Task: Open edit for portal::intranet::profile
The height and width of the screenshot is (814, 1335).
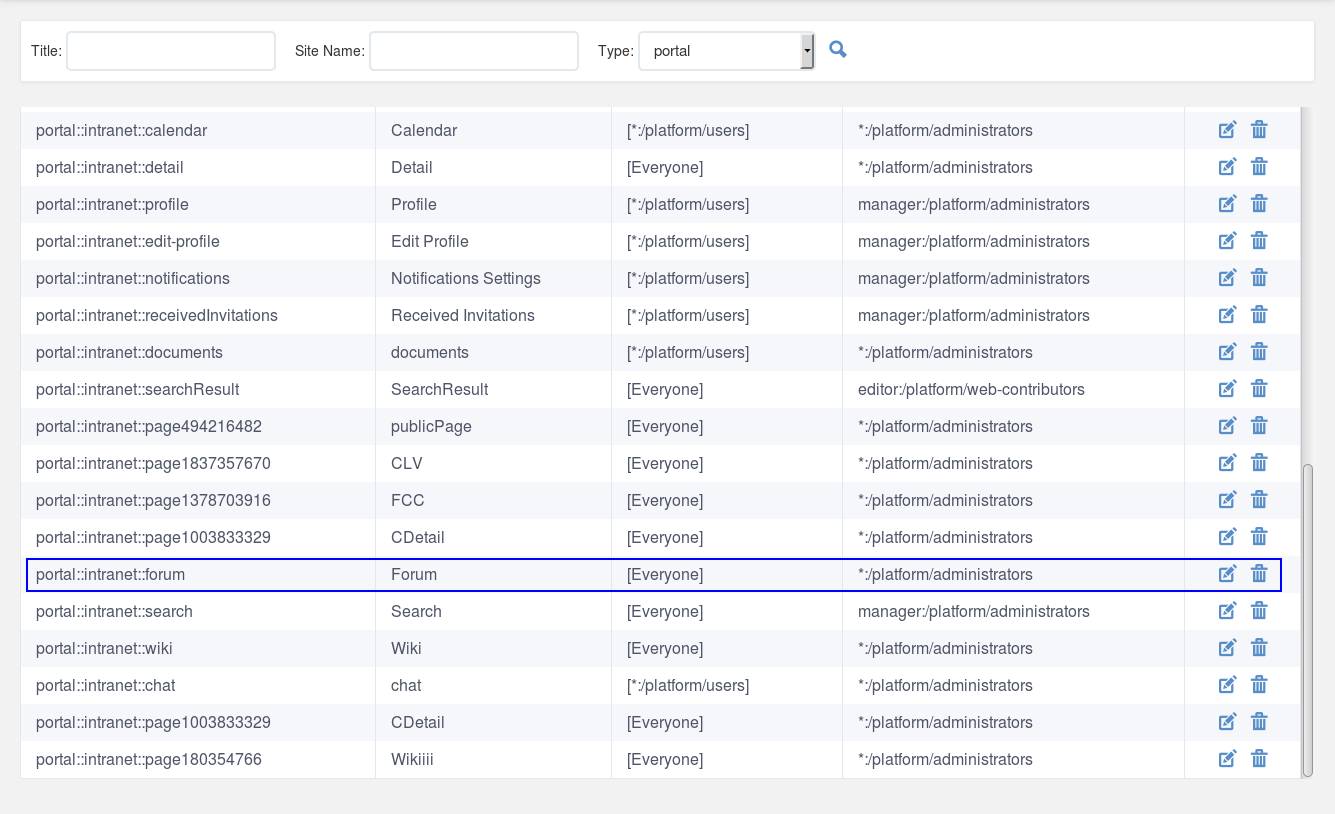Action: (1227, 204)
